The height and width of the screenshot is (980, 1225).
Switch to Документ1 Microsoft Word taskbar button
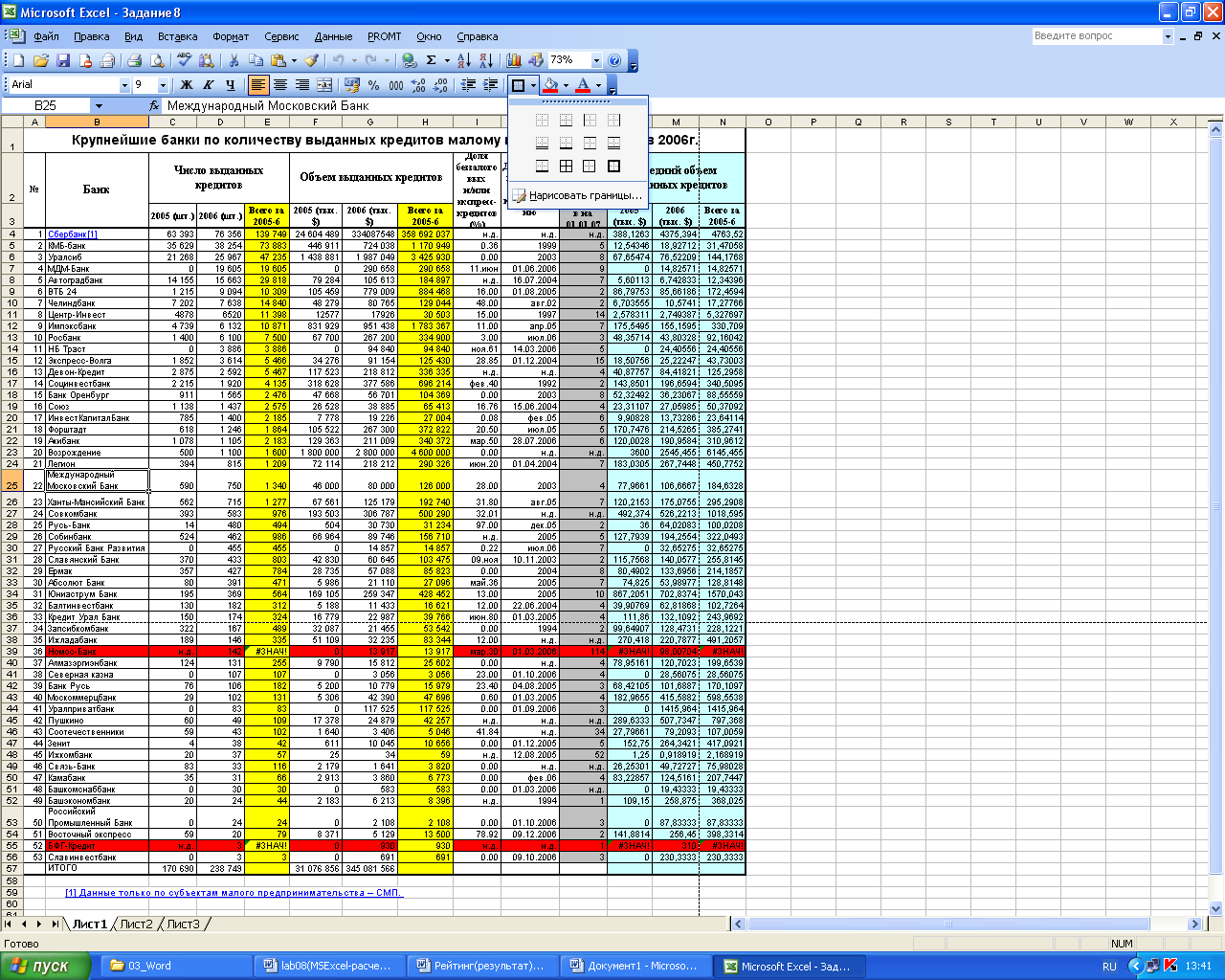tap(637, 966)
